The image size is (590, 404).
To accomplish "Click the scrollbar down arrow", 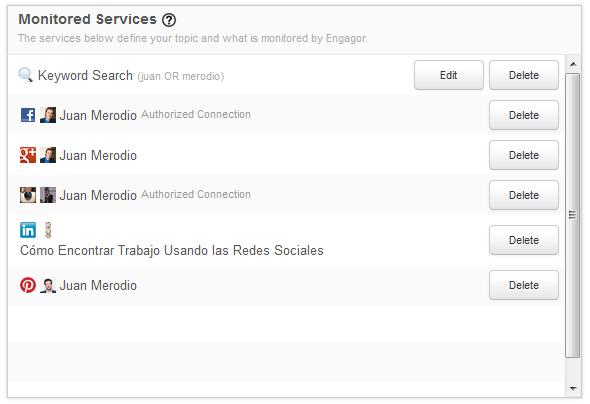I will click(573, 388).
